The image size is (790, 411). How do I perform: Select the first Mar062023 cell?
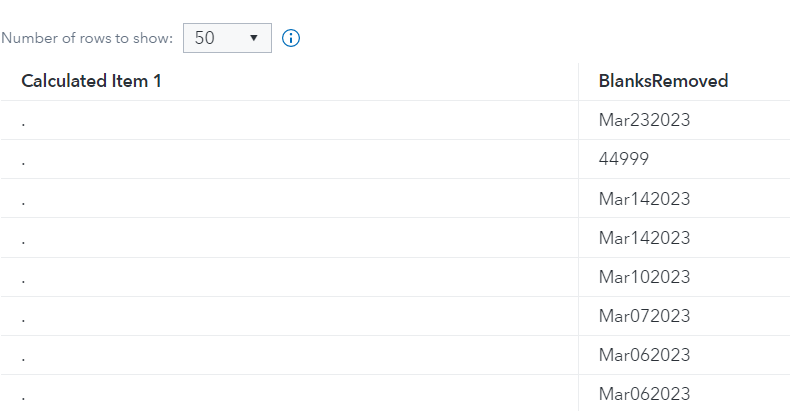pos(644,354)
